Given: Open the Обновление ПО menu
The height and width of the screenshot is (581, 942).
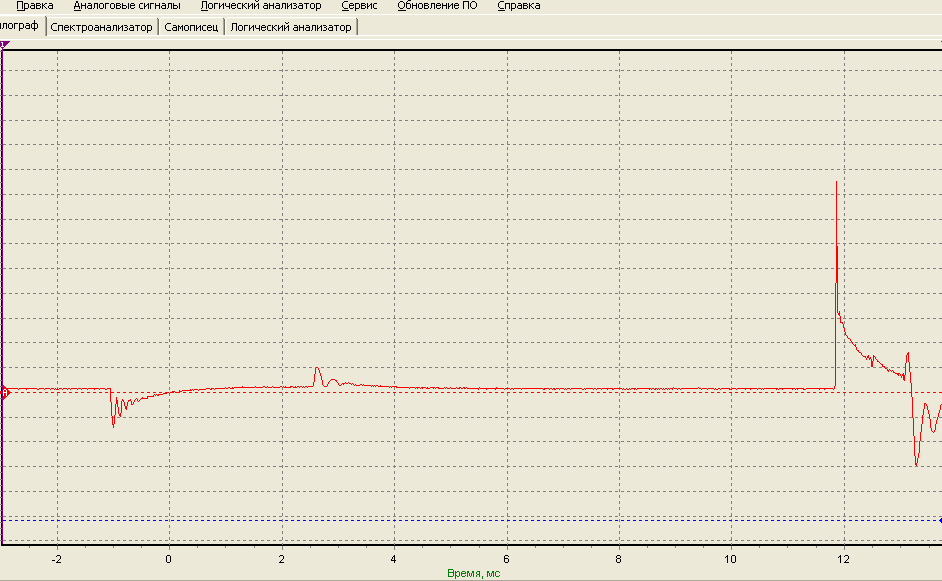Looking at the screenshot, I should click(437, 5).
